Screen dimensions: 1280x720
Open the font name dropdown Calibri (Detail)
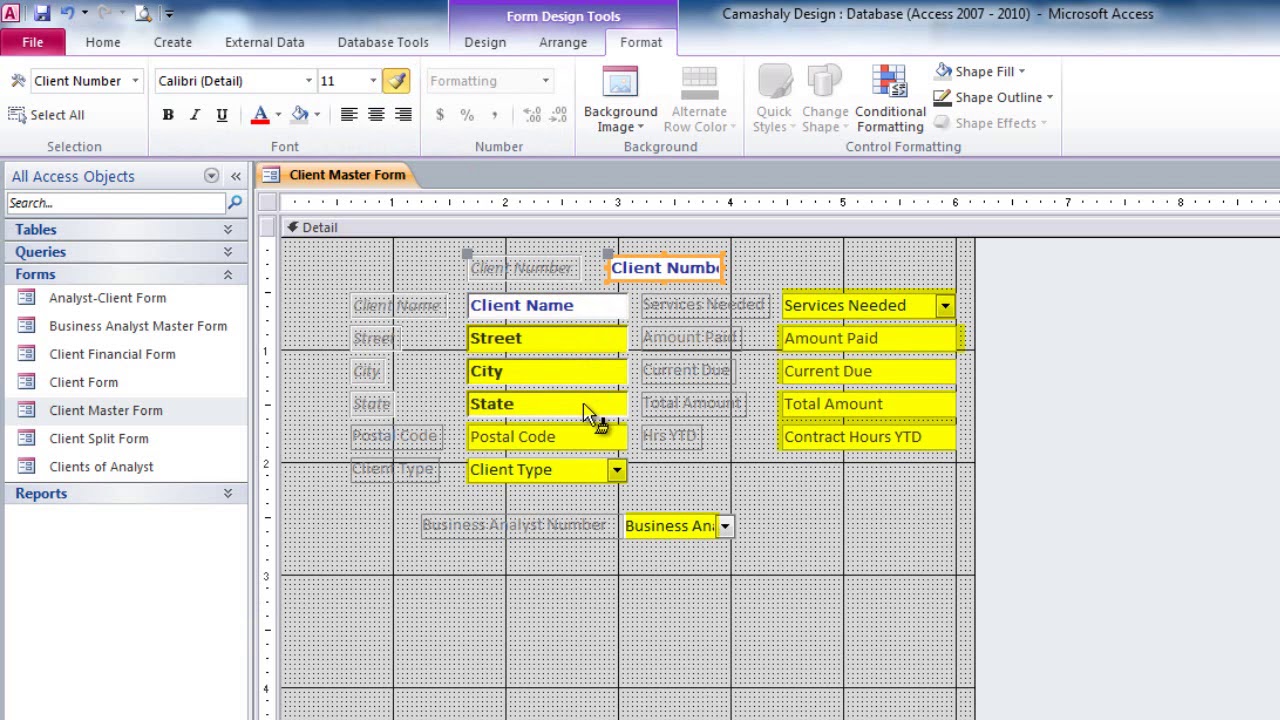(x=309, y=81)
